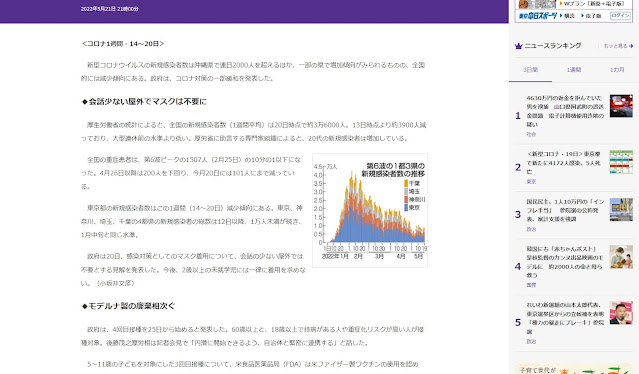
Task: Switch to the 1週間 ranking tab
Action: (x=573, y=70)
